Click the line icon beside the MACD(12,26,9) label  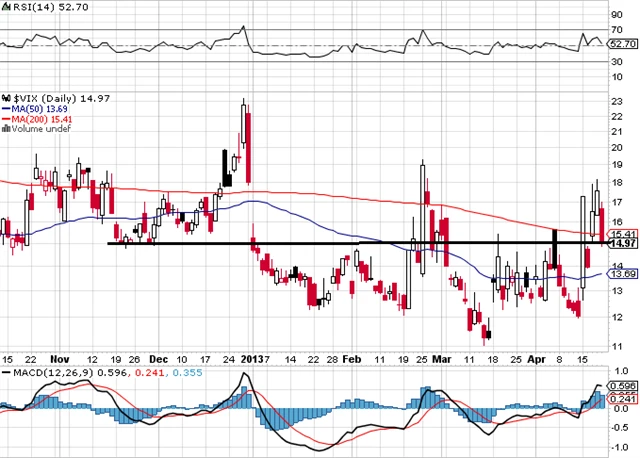click(x=5, y=373)
